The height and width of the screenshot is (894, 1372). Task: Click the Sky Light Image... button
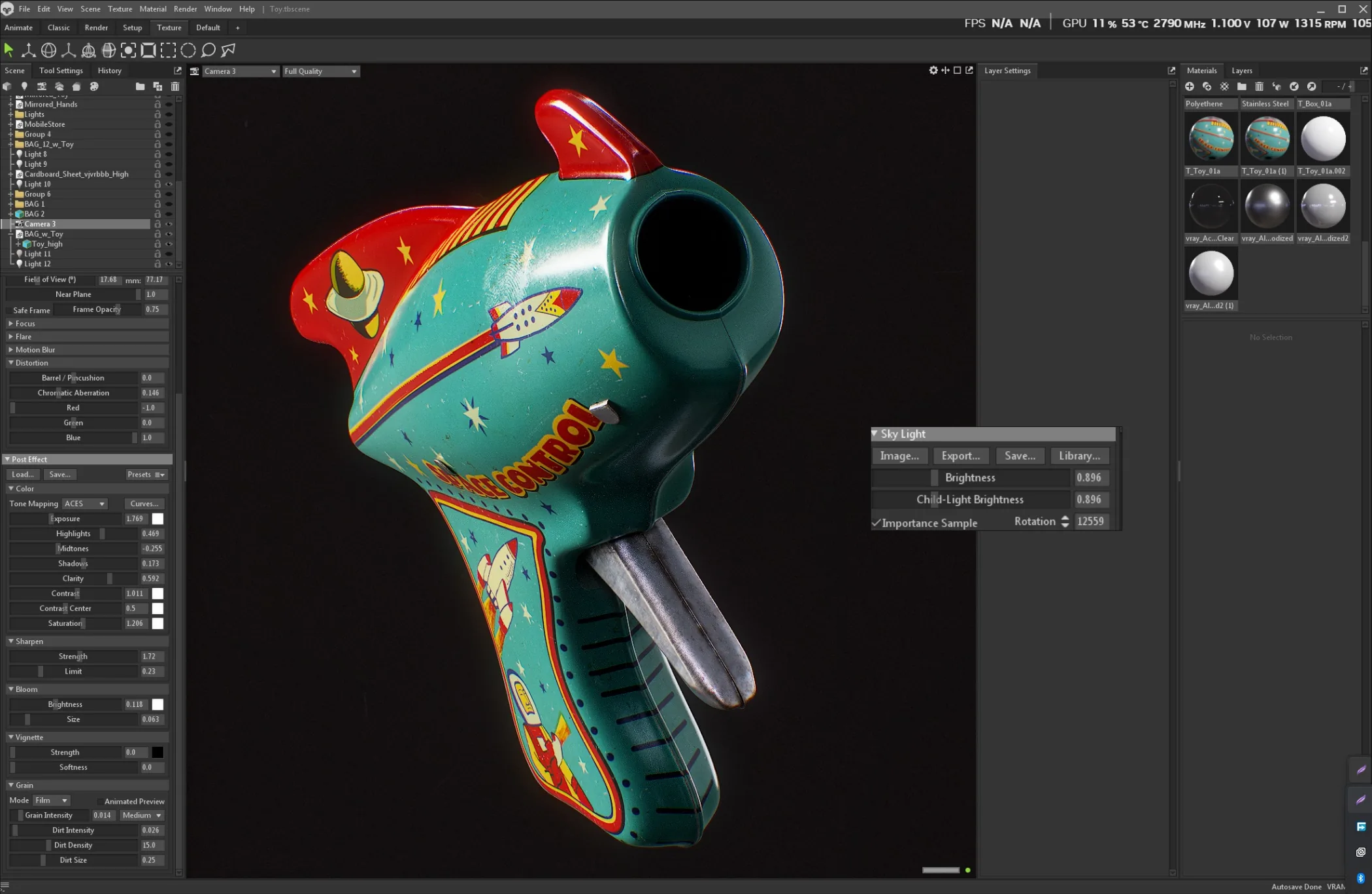pyautogui.click(x=899, y=456)
